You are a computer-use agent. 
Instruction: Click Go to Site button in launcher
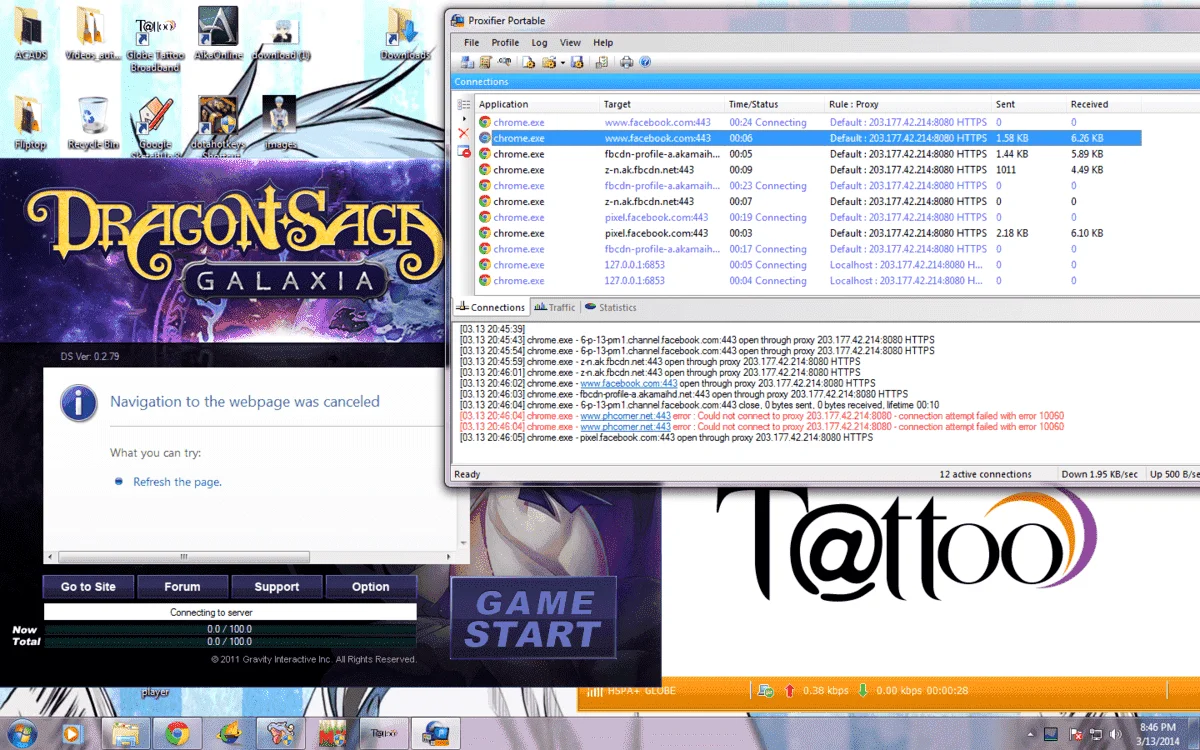[88, 587]
